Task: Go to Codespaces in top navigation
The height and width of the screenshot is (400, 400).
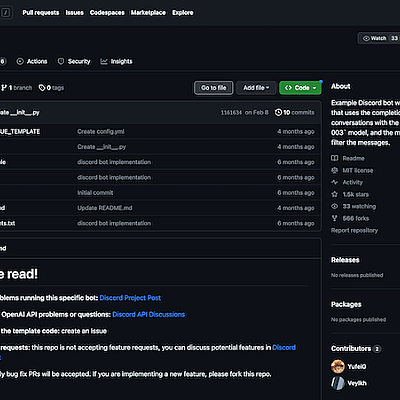Action: click(x=107, y=13)
